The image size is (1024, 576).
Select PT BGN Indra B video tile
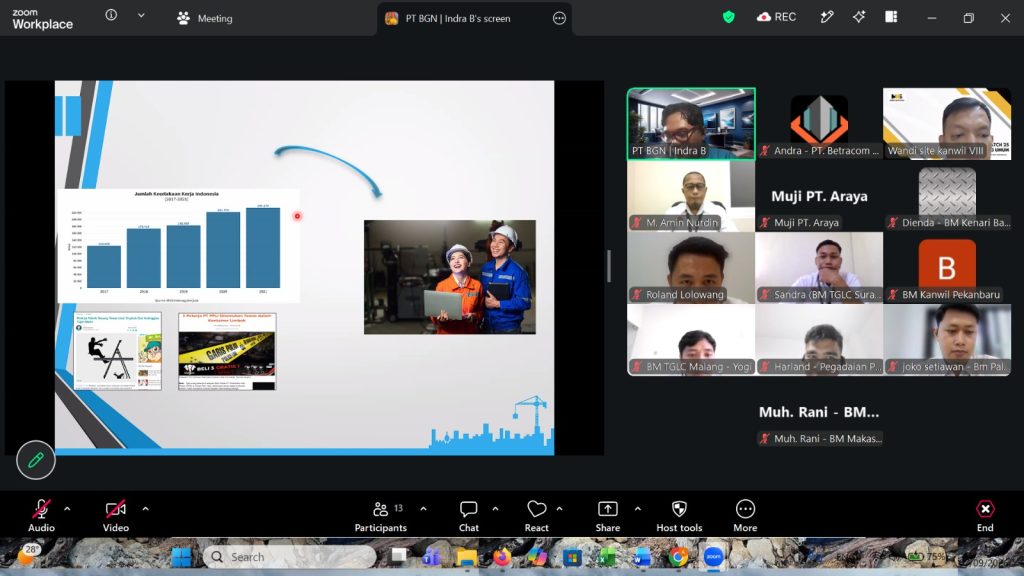tap(691, 124)
